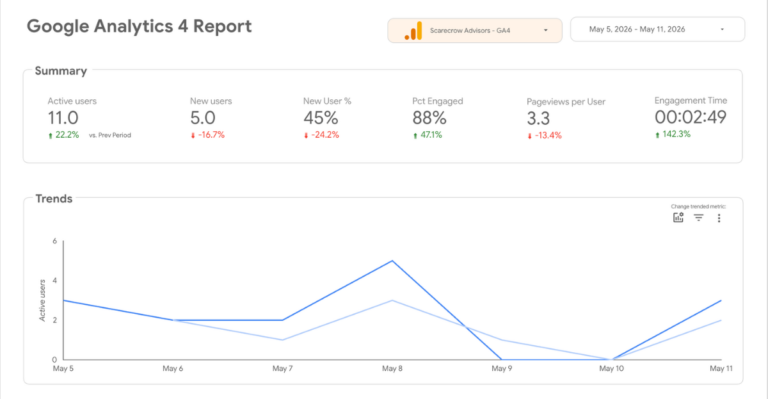The width and height of the screenshot is (768, 399).
Task: Click the May 11 label on the chart axis
Action: click(x=721, y=369)
